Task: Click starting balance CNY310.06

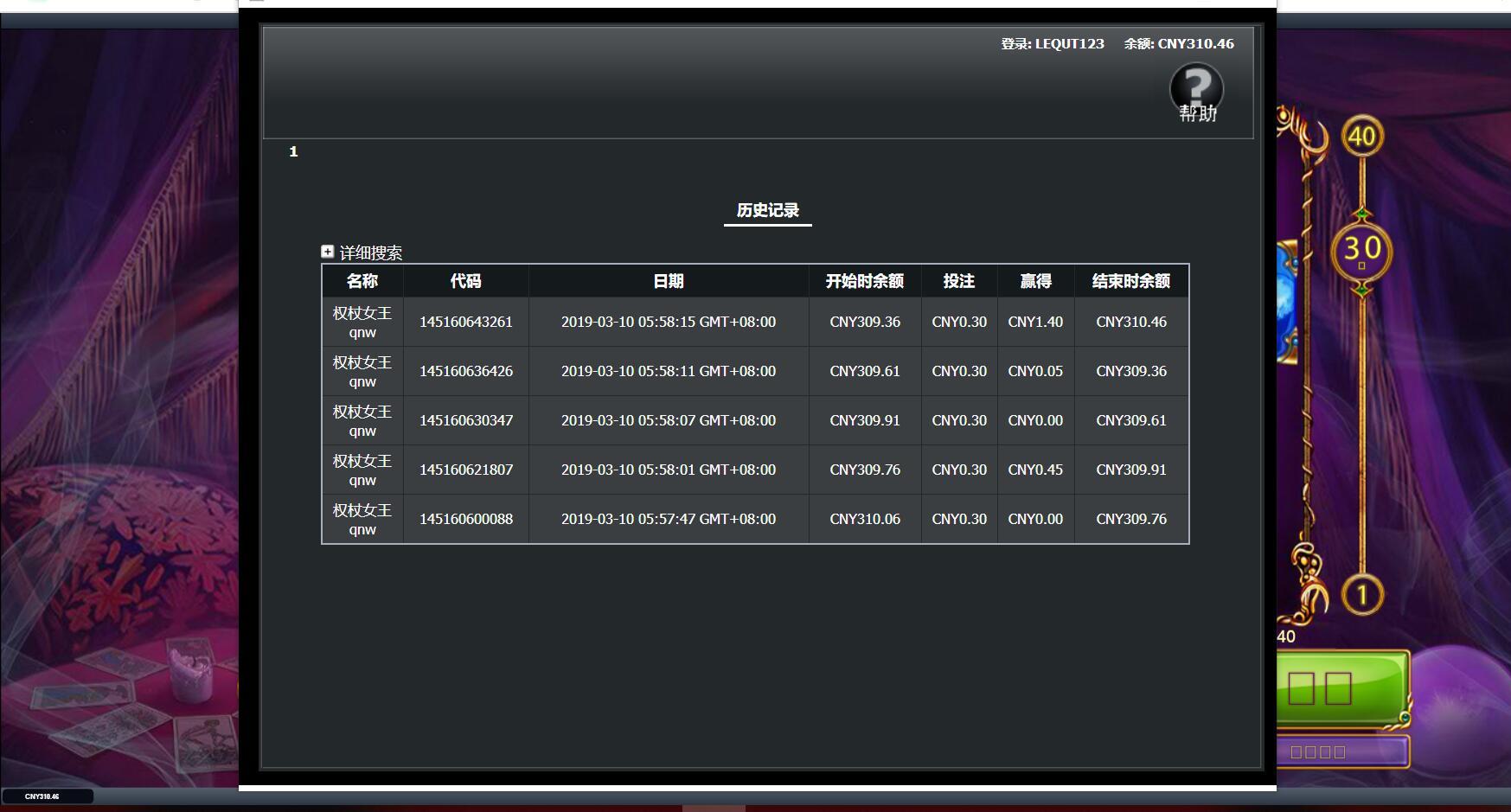Action: tap(865, 519)
